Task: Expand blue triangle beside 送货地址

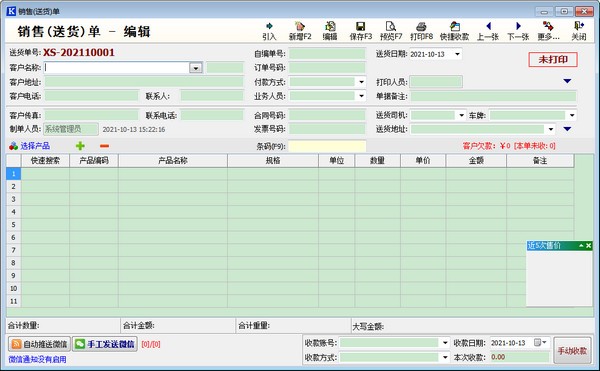Action: (x=567, y=129)
